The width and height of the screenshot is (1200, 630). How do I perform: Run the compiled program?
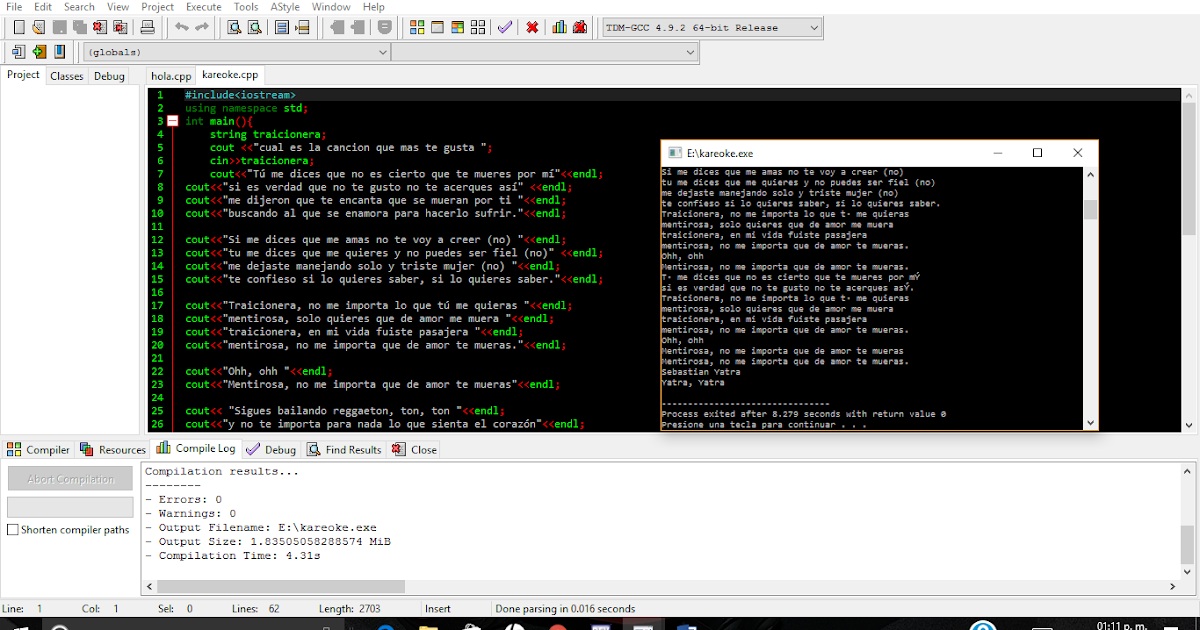click(437, 27)
